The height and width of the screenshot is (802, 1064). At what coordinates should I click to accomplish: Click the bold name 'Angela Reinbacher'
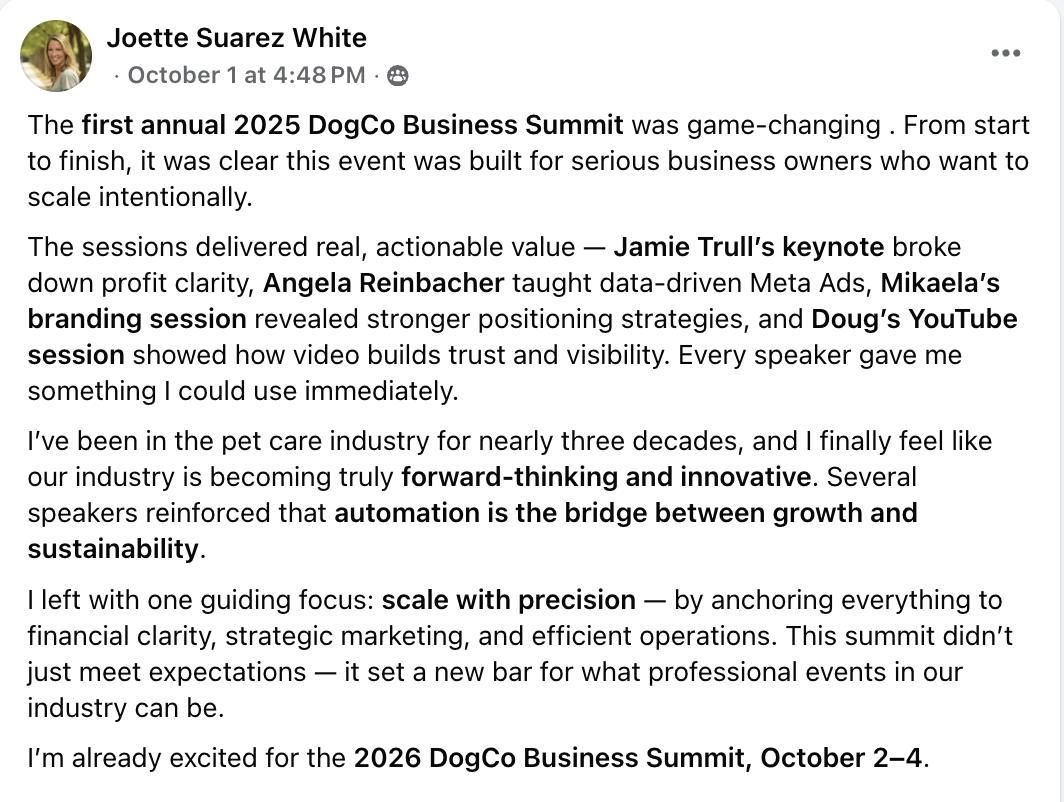coord(383,283)
